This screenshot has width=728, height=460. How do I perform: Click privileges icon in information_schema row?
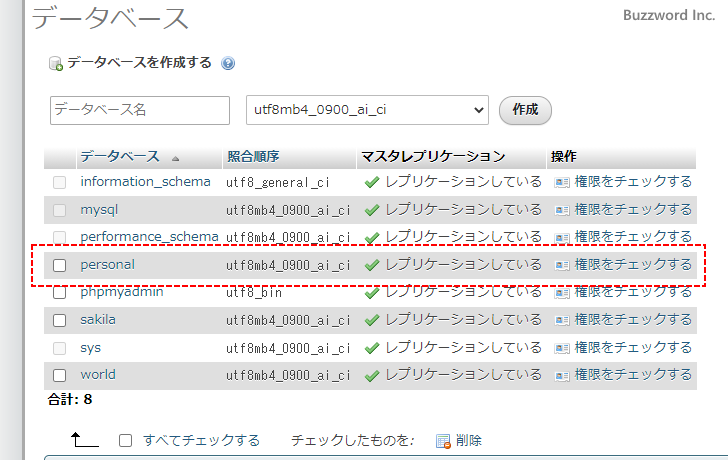click(x=562, y=182)
